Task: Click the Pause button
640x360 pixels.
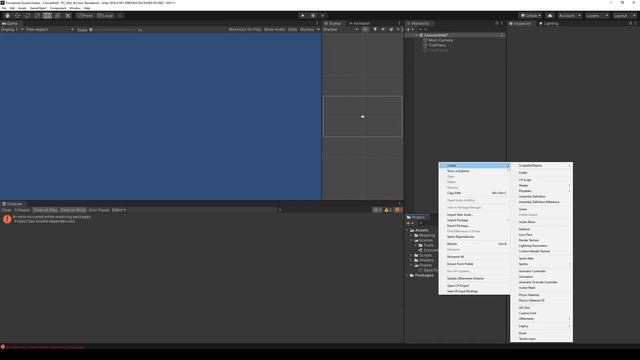Action: [313, 16]
